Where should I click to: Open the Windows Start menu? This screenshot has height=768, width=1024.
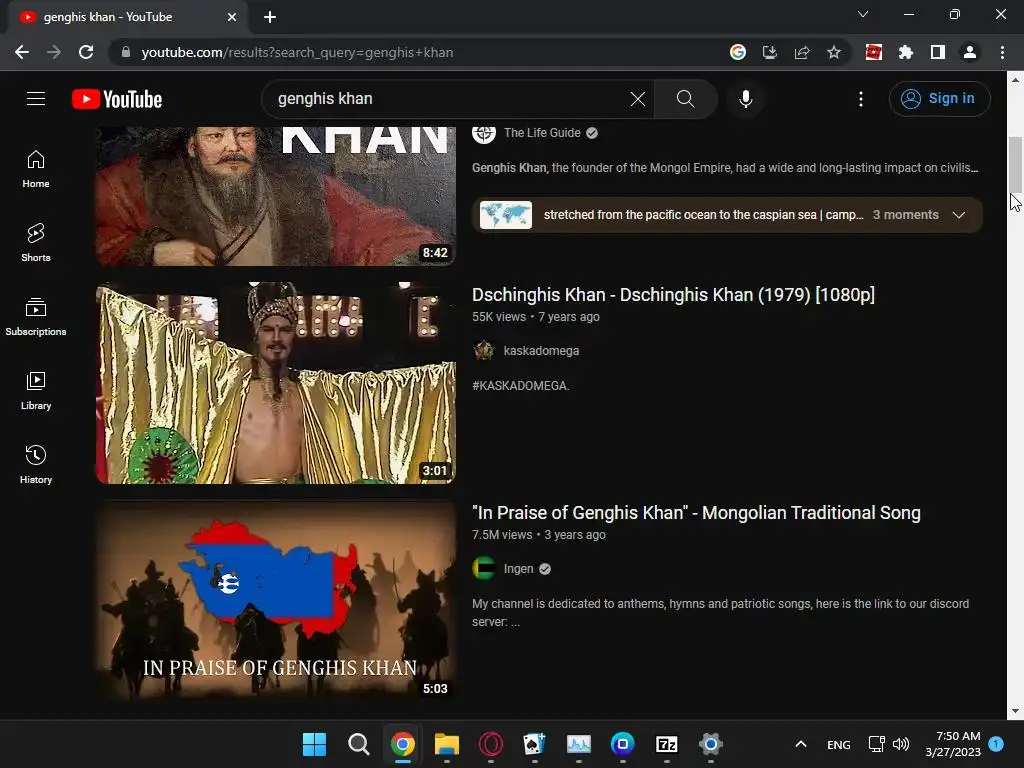(x=314, y=744)
